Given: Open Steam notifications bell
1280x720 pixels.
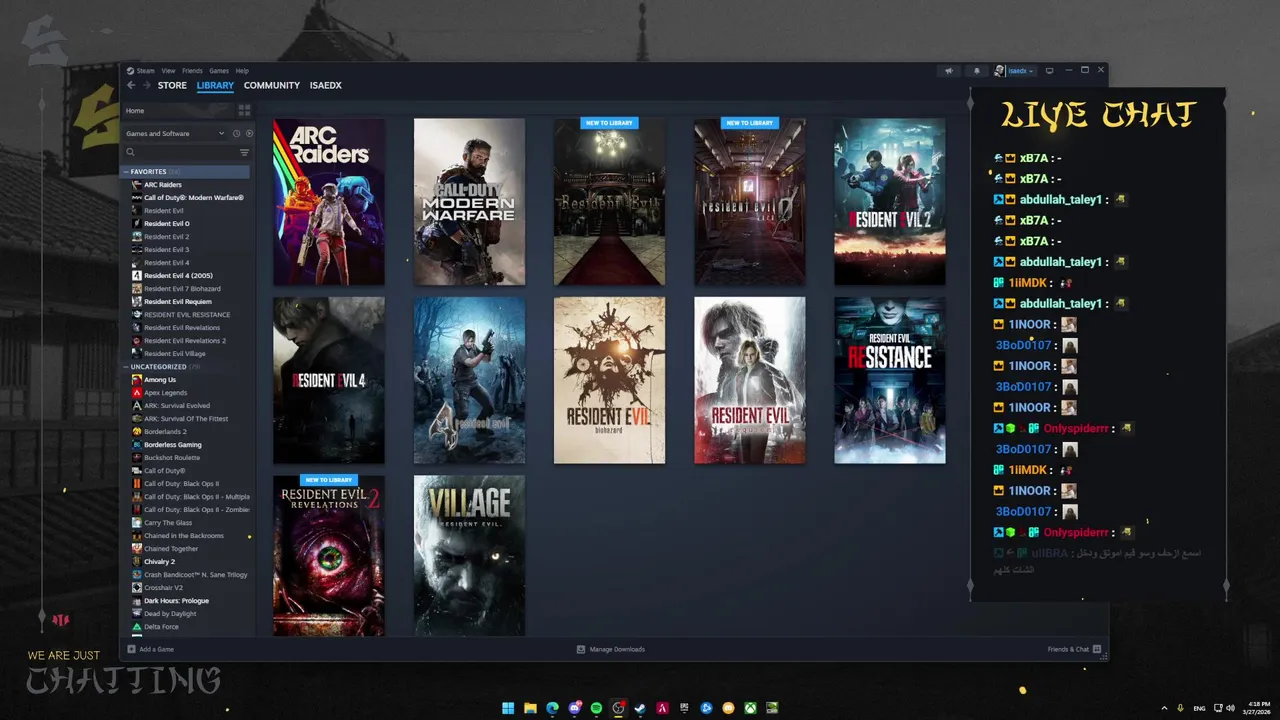Looking at the screenshot, I should (977, 71).
